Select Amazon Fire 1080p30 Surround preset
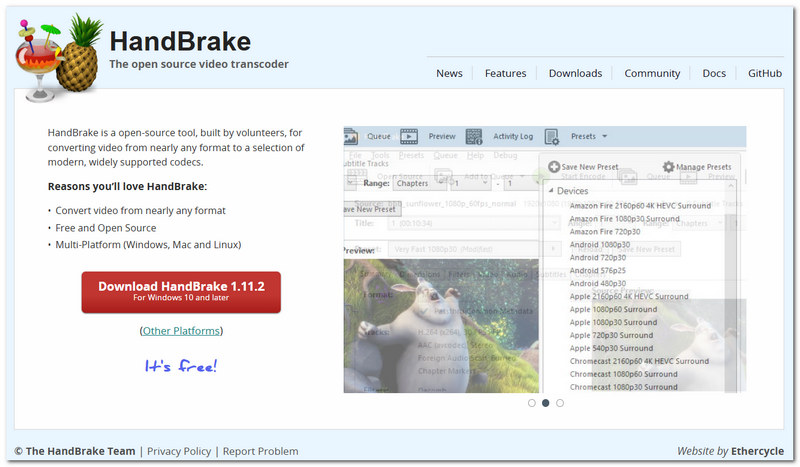Screen dimensions: 800x467 tap(624, 218)
